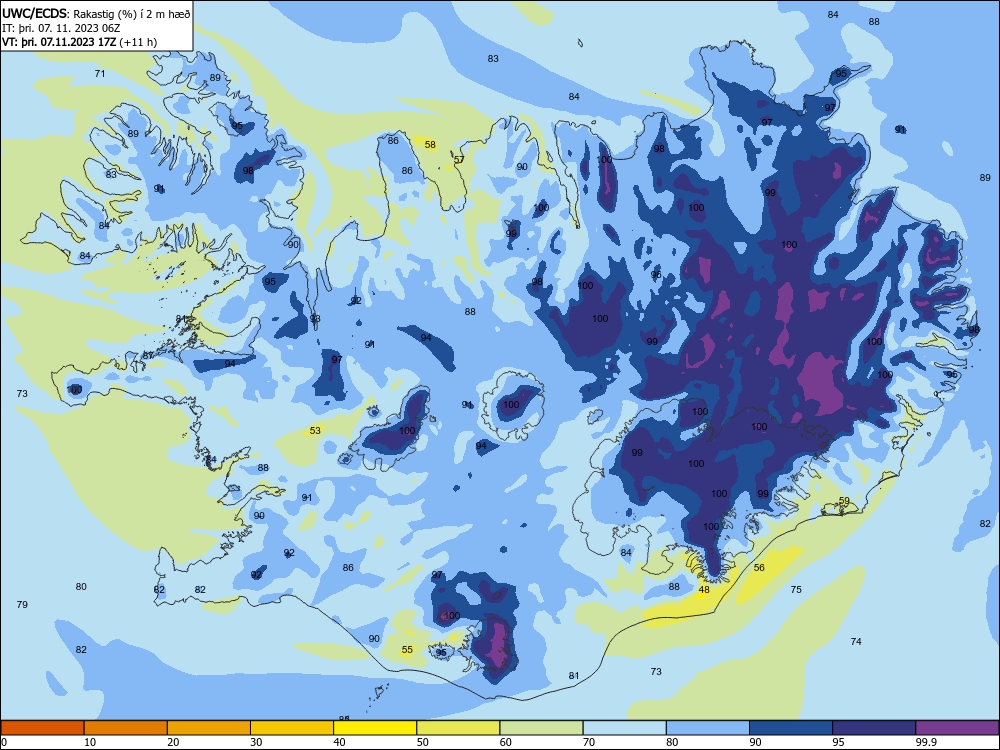Click the valid time line 'VT: þri. 07.11.2023 17Z'
The height and width of the screenshot is (750, 1000).
pyautogui.click(x=59, y=42)
